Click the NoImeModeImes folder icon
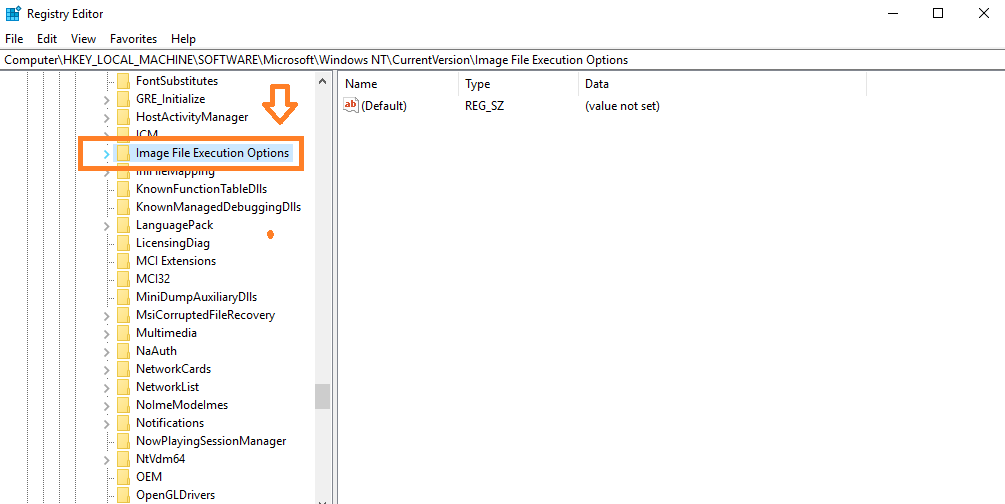The height and width of the screenshot is (504, 1005). [123, 405]
